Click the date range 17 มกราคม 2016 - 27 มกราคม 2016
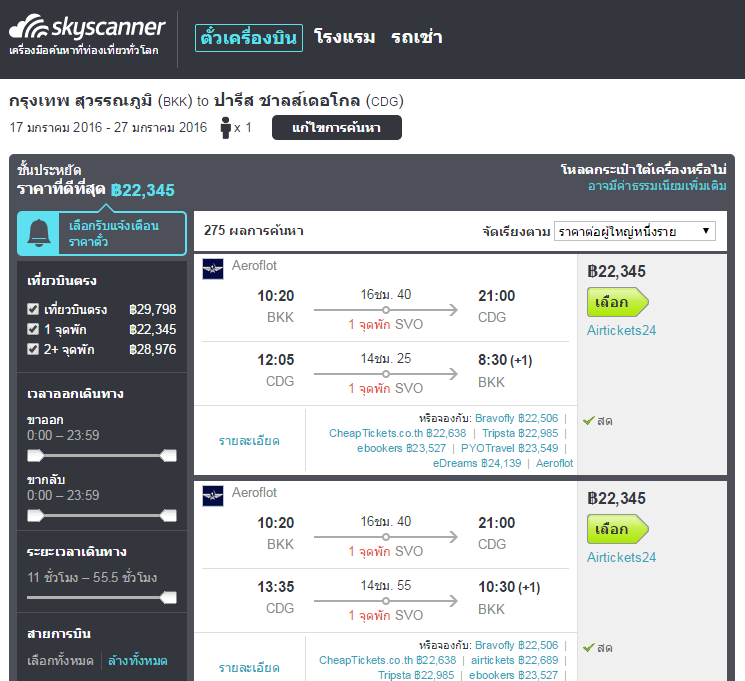 (108, 128)
